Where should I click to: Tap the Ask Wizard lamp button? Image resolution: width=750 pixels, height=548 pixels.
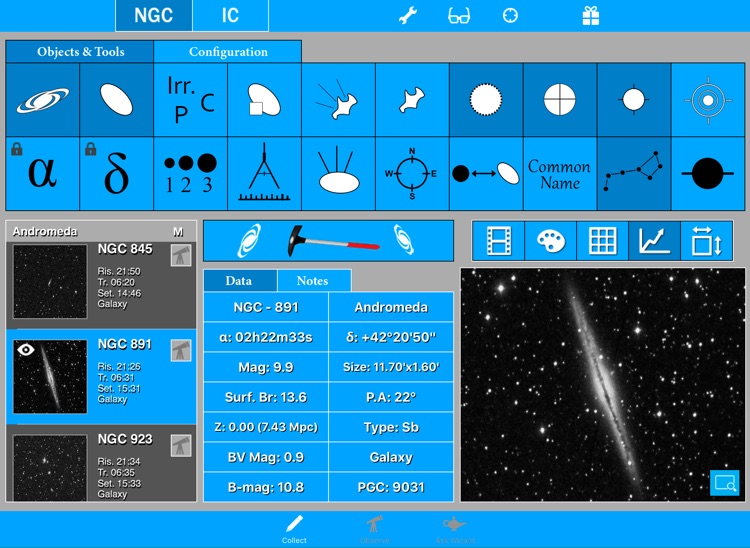454,529
